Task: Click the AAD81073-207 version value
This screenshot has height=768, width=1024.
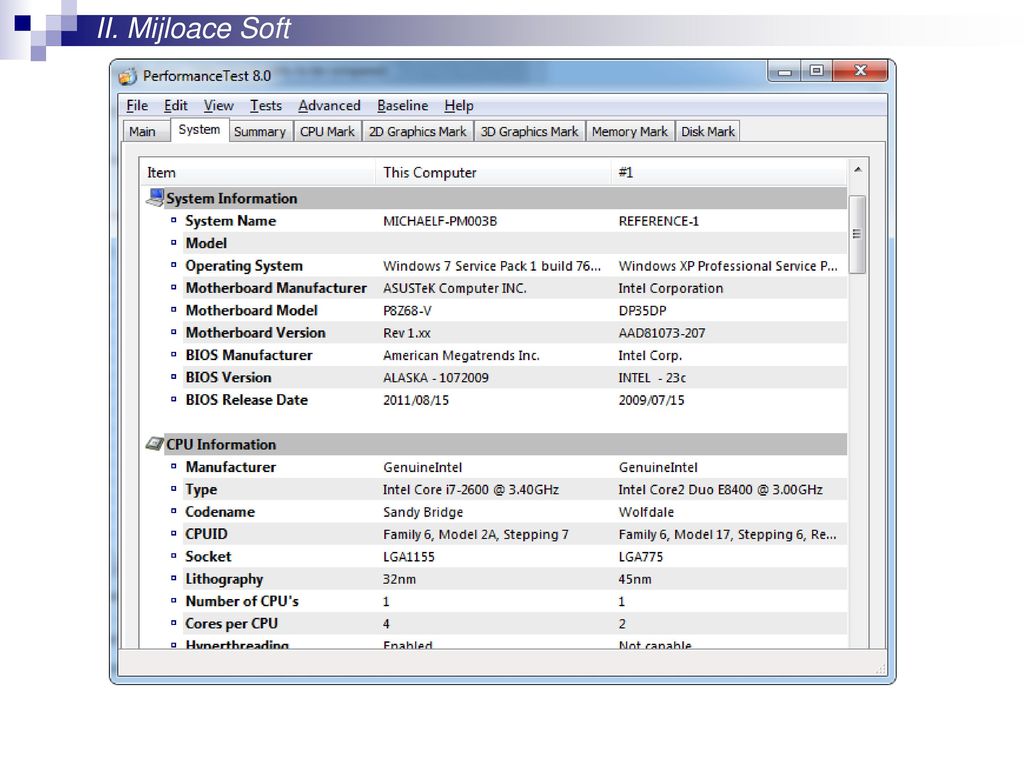Action: [x=662, y=333]
